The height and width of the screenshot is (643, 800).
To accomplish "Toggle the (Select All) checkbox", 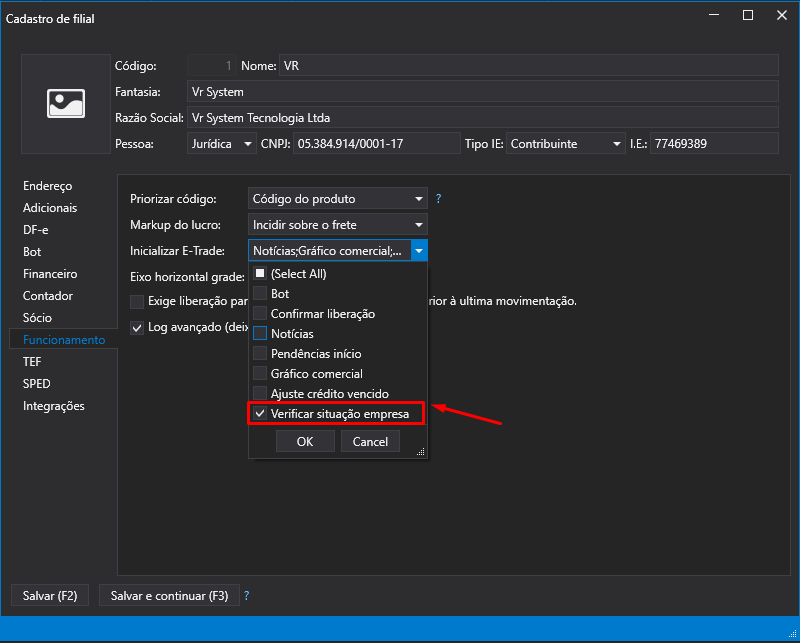I will (x=261, y=274).
